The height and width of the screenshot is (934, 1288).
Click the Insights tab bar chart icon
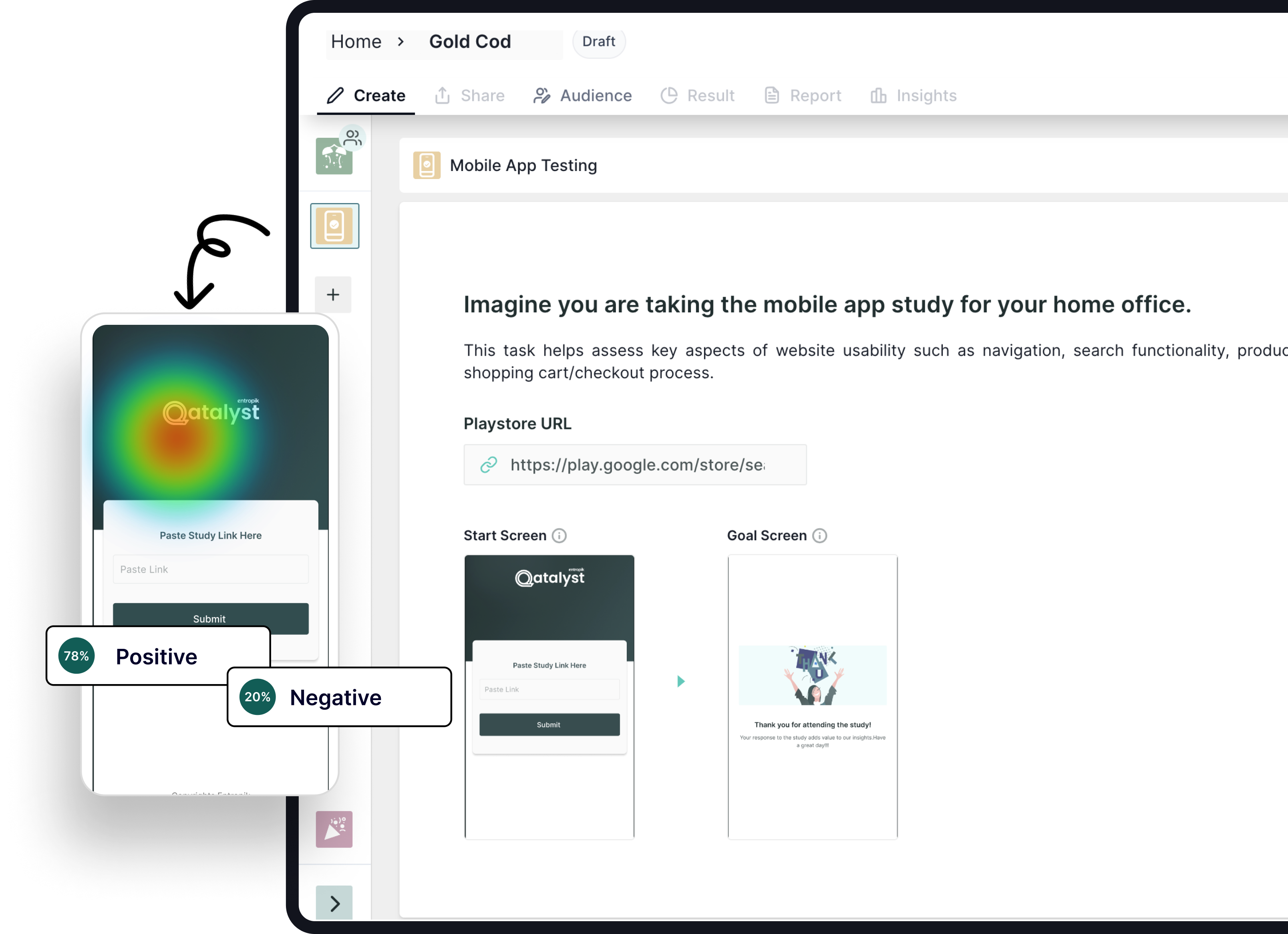pos(878,95)
